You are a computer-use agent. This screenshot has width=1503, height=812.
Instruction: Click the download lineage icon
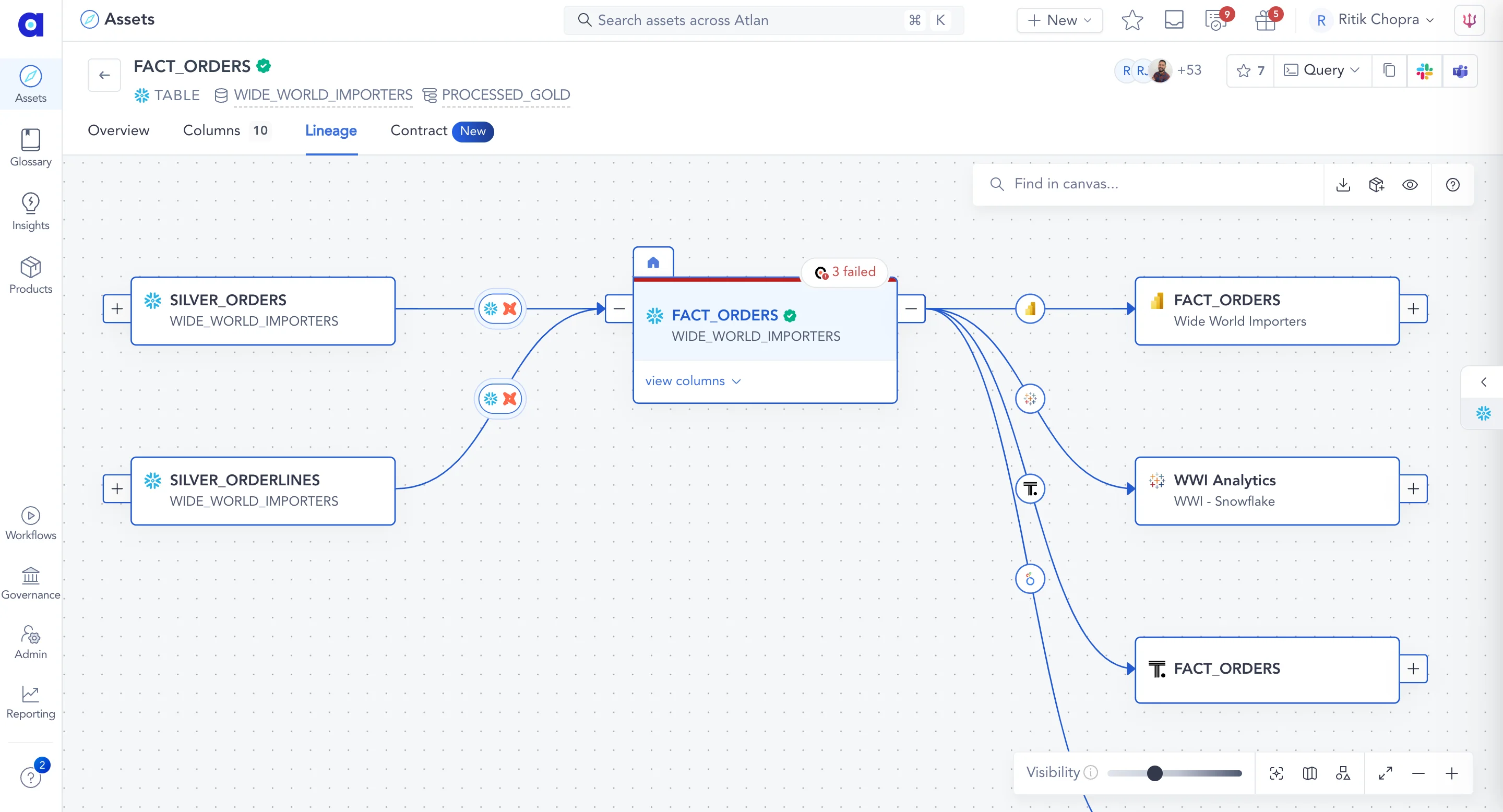[x=1343, y=184]
